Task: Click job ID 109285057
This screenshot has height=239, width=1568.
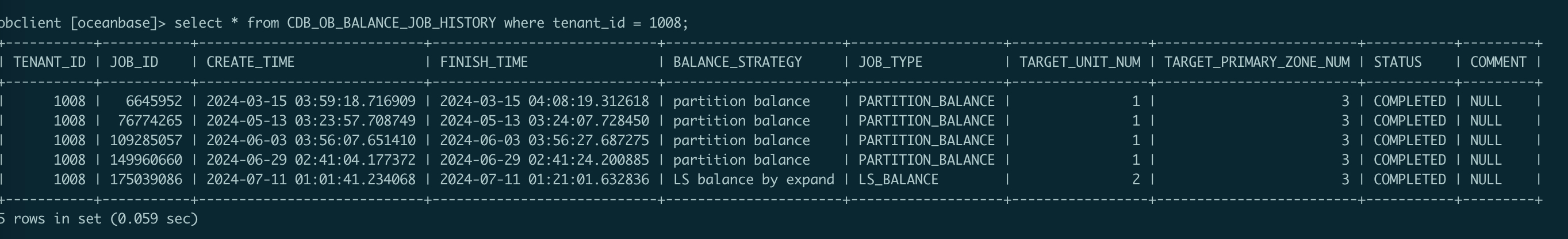Action: [x=146, y=140]
